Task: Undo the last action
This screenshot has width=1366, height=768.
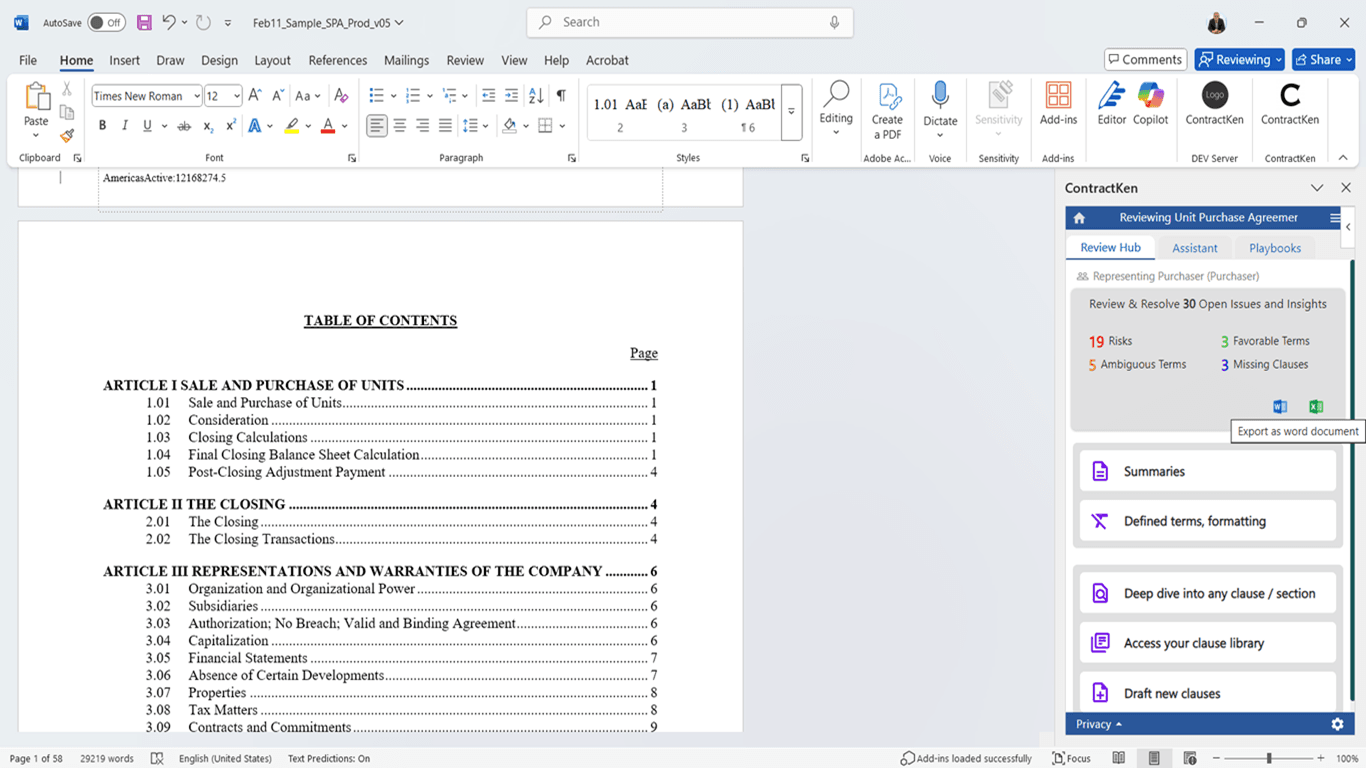Action: [x=169, y=22]
